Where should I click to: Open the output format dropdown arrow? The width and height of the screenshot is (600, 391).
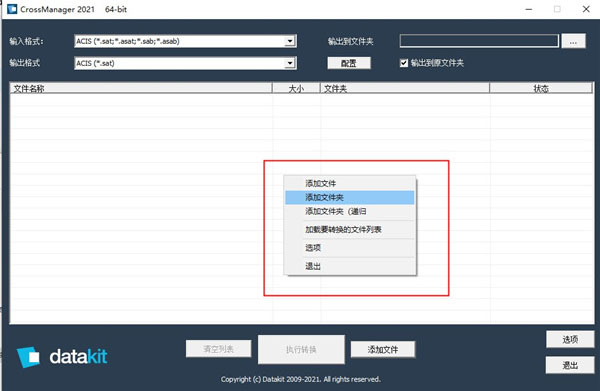click(x=290, y=63)
